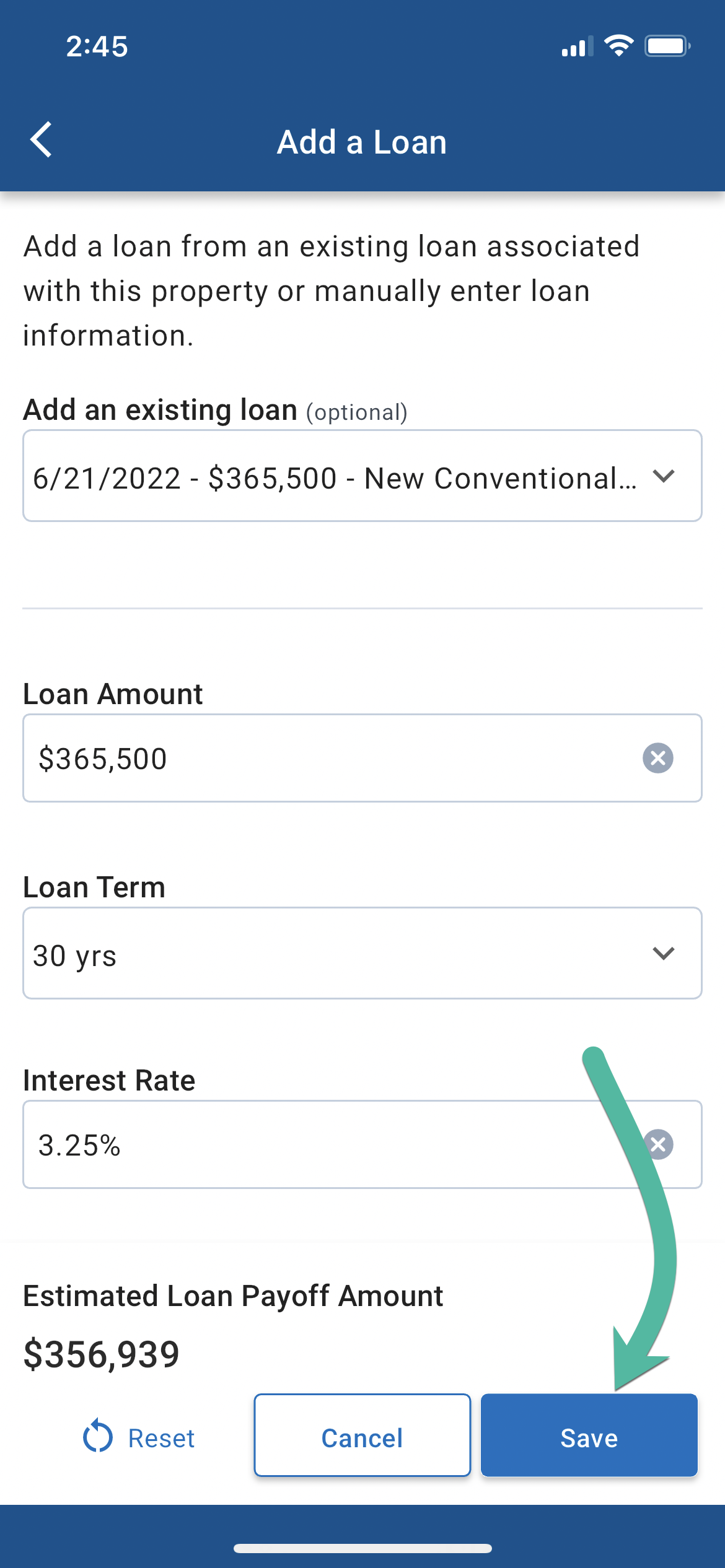
Task: Tap the existing loan dropdown chevron
Action: click(x=663, y=476)
